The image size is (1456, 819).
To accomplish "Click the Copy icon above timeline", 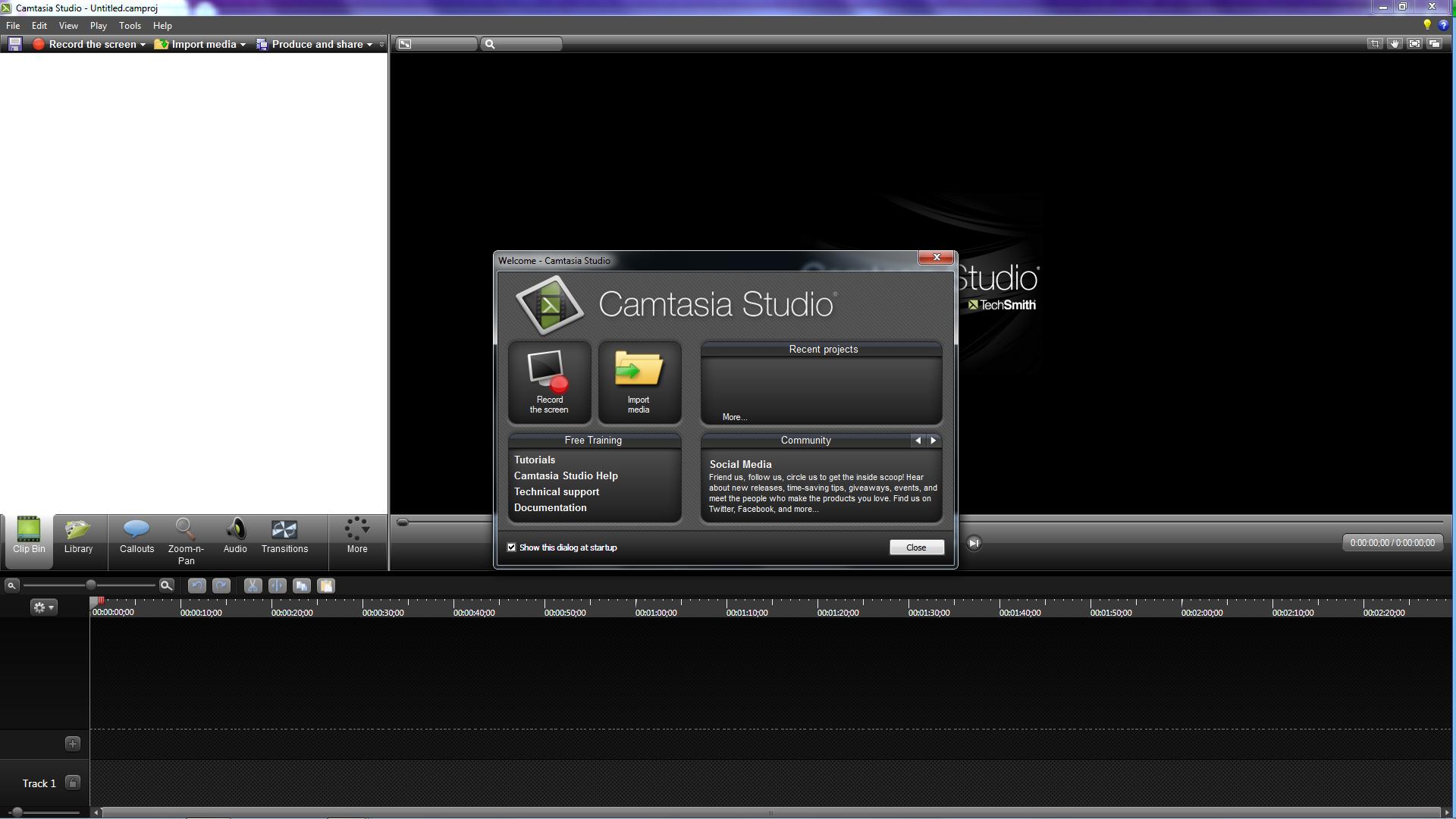I will pos(302,585).
